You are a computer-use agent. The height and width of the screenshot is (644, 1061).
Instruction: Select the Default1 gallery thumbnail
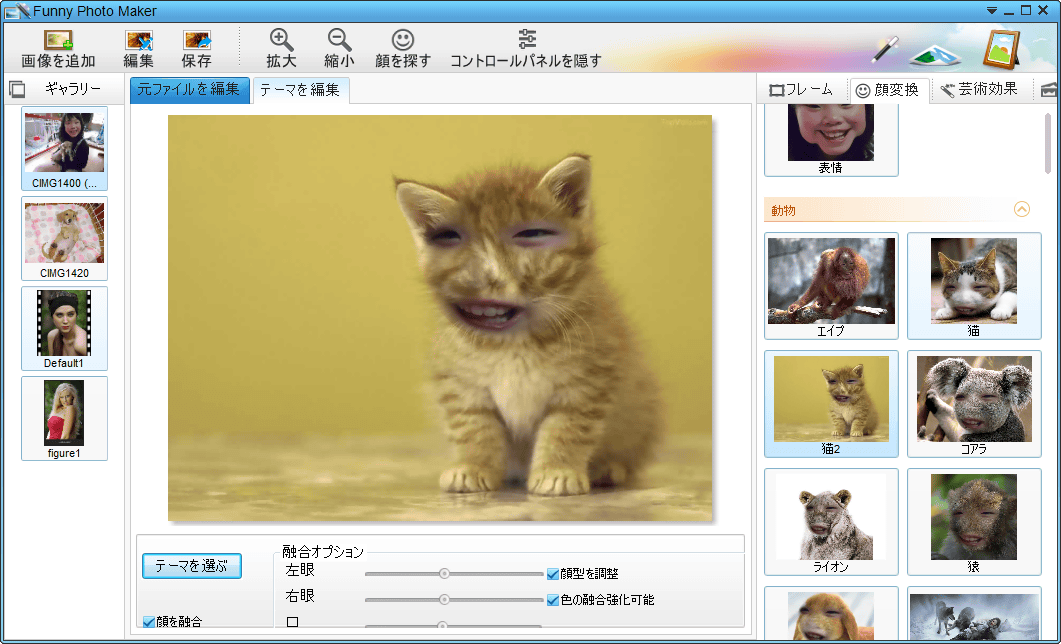point(64,329)
